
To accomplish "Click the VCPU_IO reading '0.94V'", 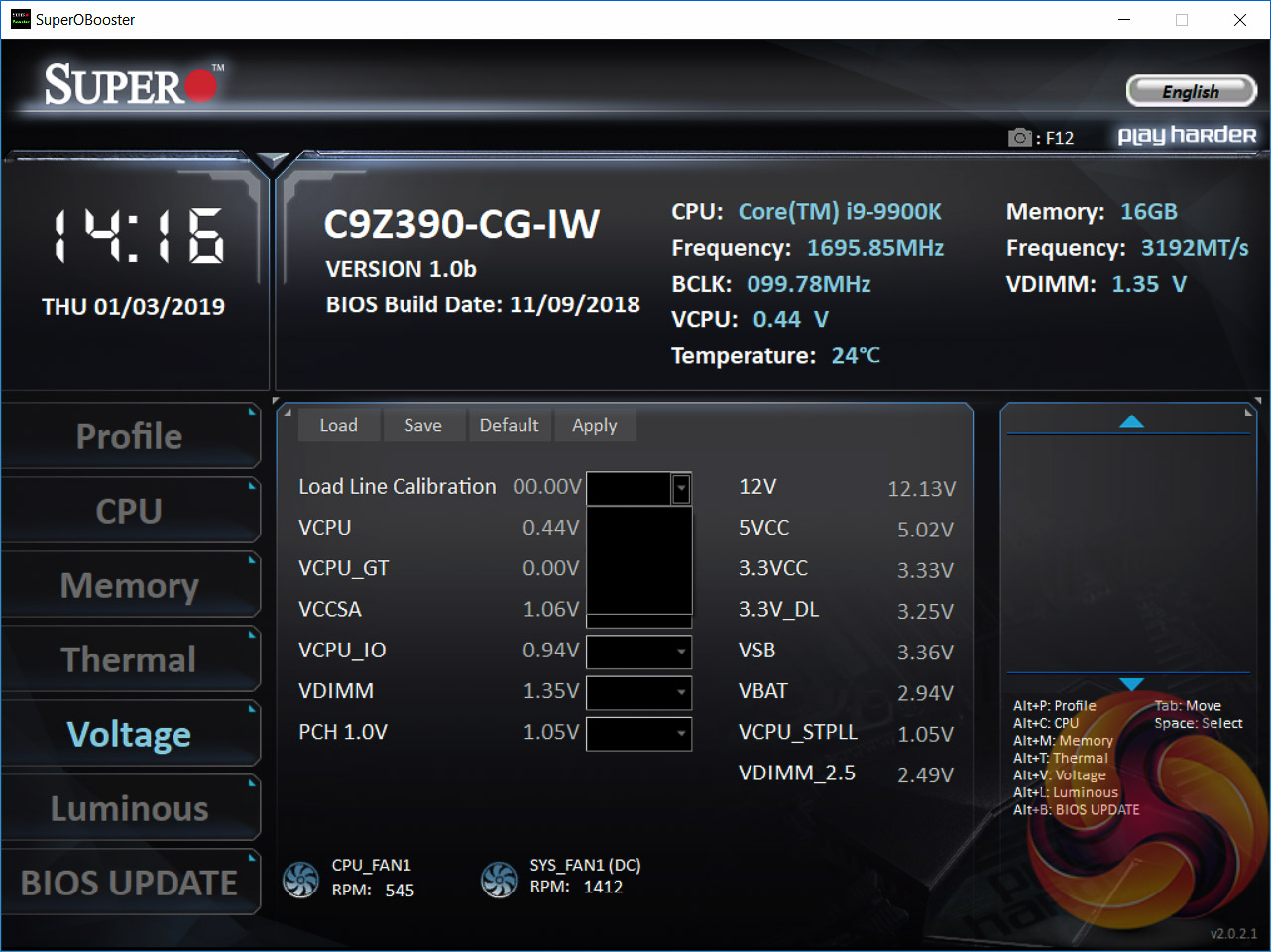I will (x=551, y=651).
